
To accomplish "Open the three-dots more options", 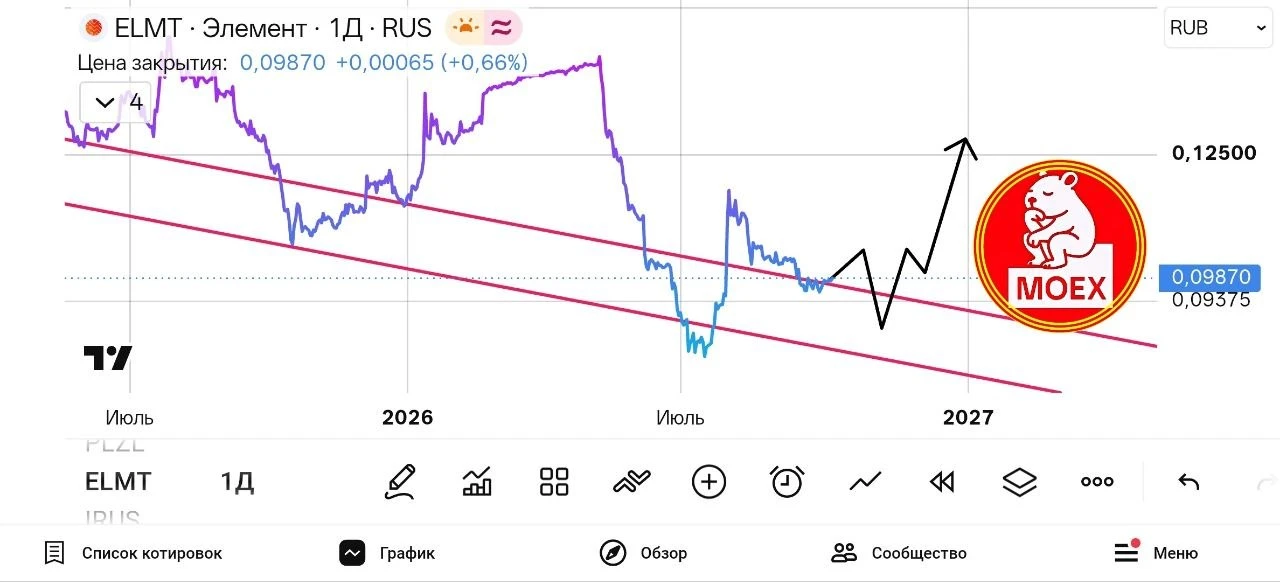I will tap(1097, 482).
